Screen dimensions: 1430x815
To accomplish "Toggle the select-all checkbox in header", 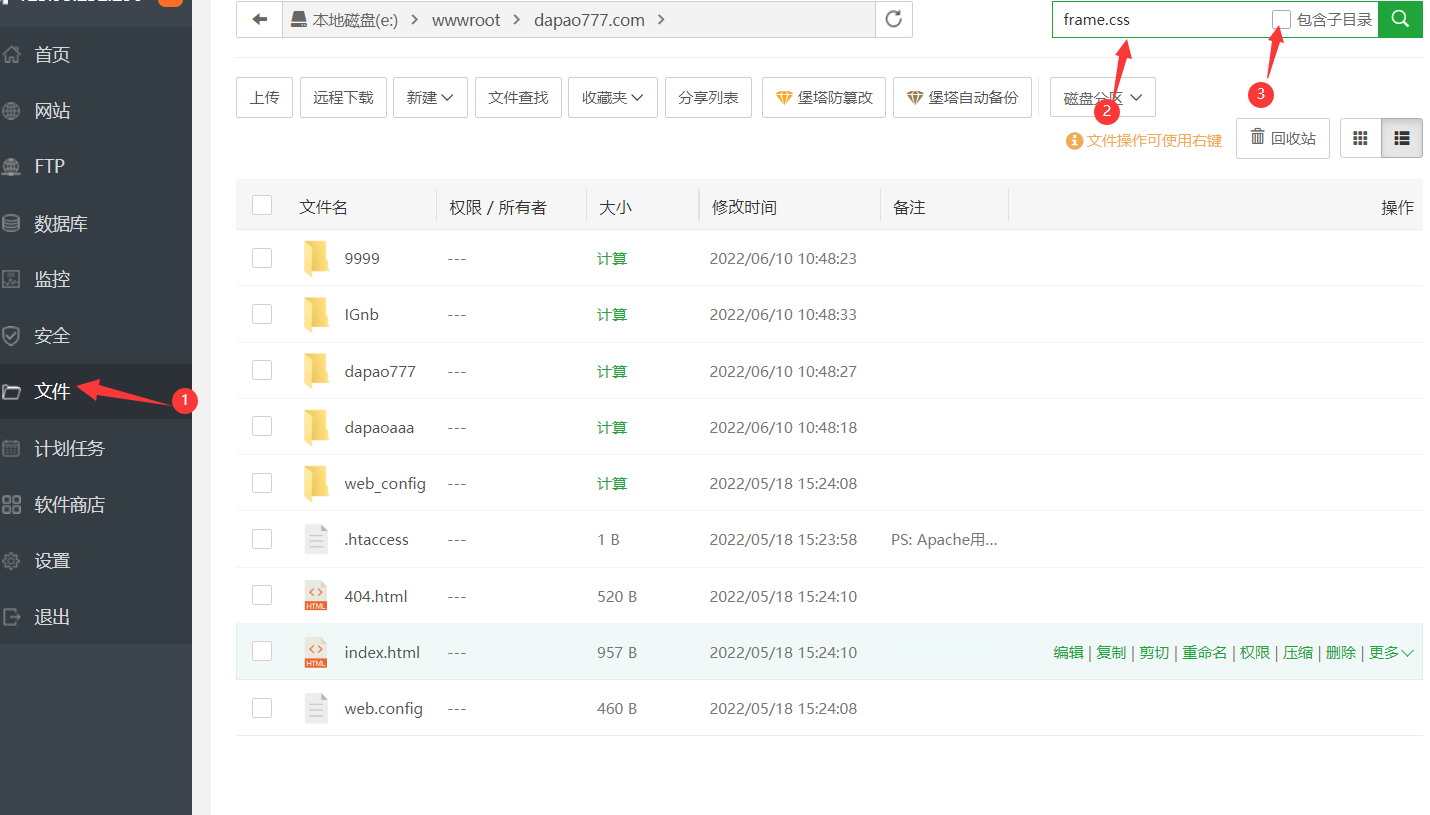I will [262, 205].
